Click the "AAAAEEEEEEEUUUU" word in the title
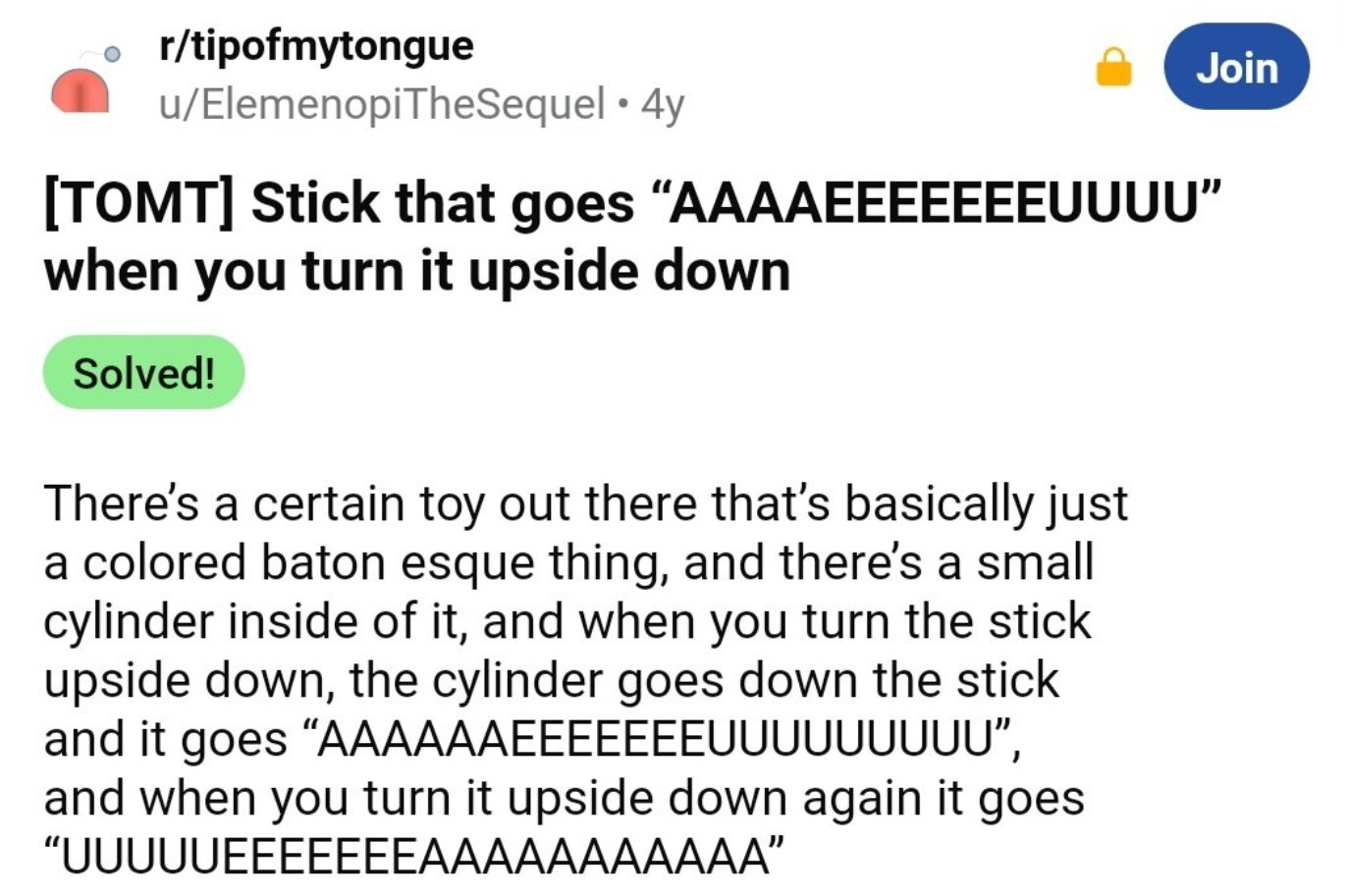This screenshot has width=1348, height=896. (x=944, y=203)
